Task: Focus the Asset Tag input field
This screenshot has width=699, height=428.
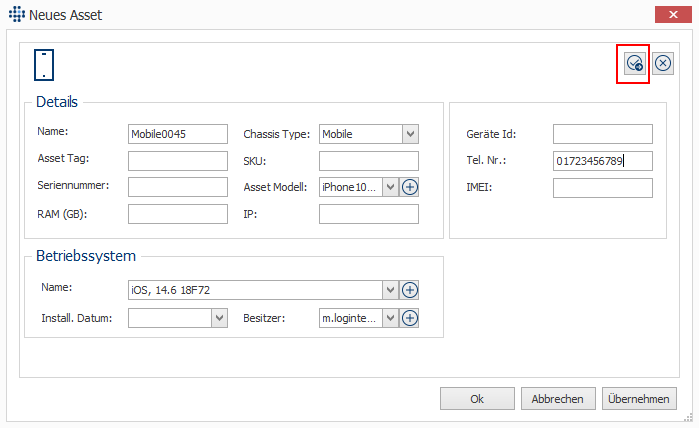Action: (178, 161)
